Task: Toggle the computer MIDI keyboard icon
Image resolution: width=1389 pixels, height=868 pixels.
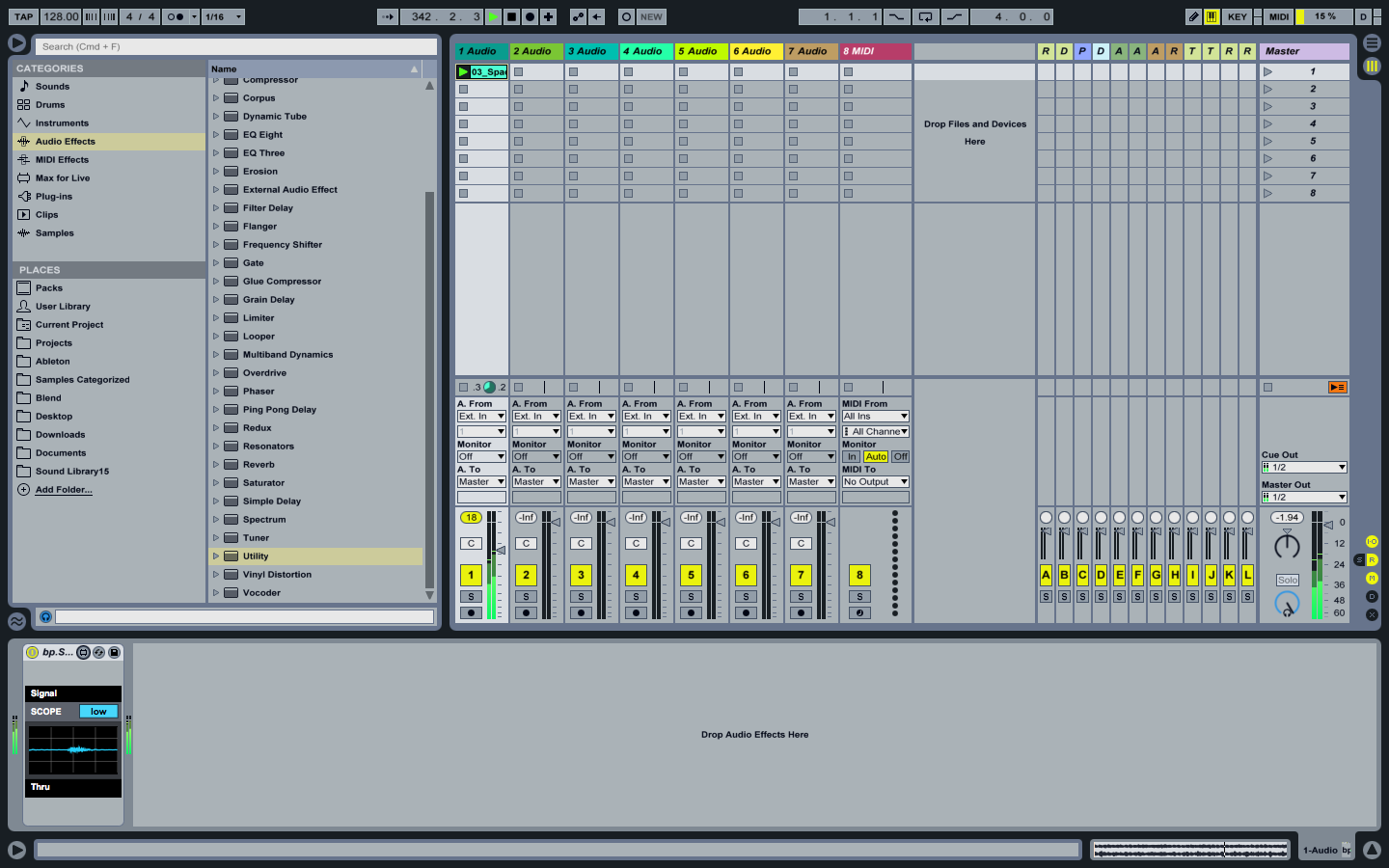Action: [x=1211, y=16]
